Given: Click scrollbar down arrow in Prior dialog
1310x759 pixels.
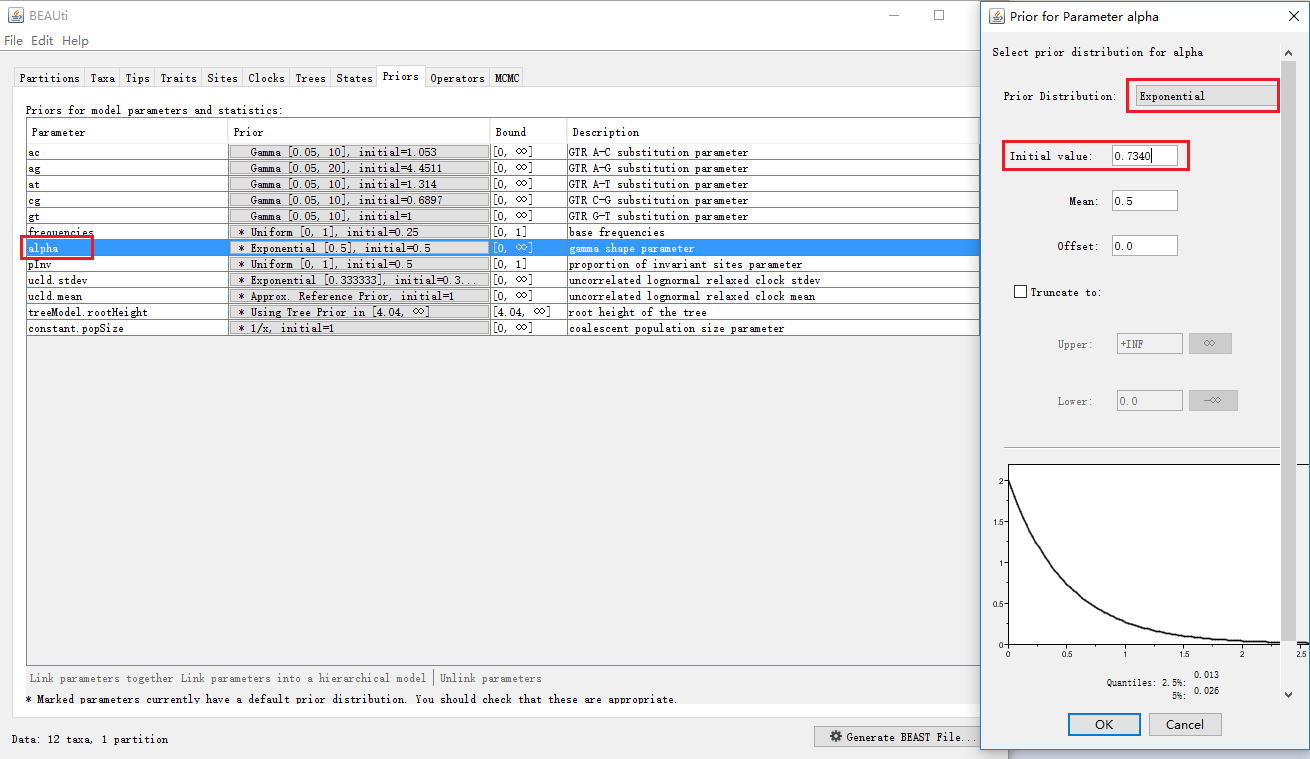Looking at the screenshot, I should (x=1288, y=694).
